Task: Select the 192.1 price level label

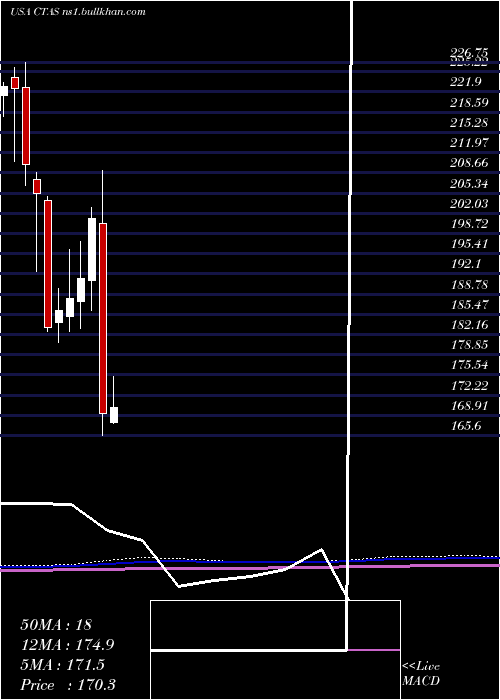Action: [x=466, y=264]
